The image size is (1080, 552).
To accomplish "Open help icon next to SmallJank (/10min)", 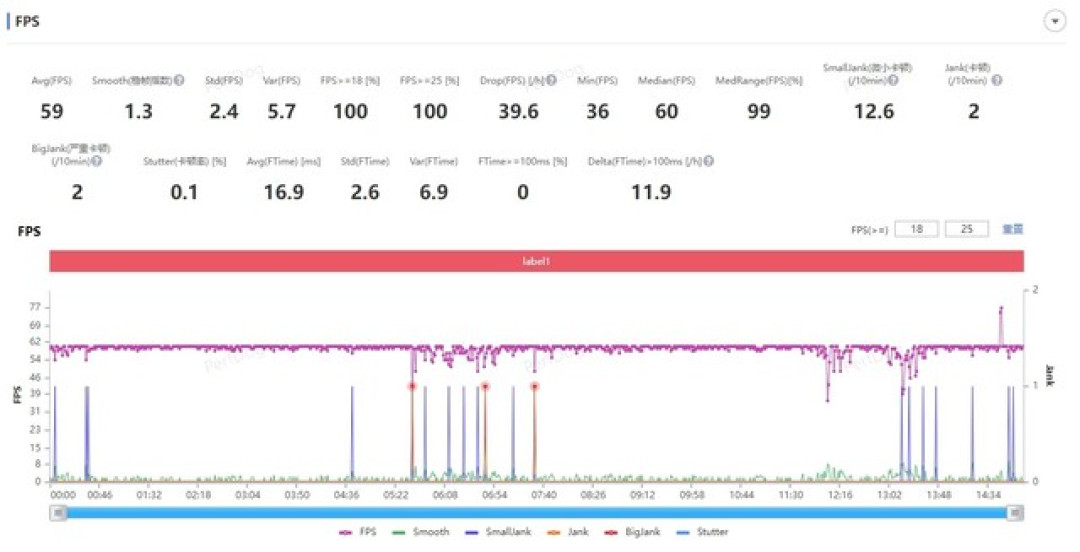I will (x=893, y=81).
